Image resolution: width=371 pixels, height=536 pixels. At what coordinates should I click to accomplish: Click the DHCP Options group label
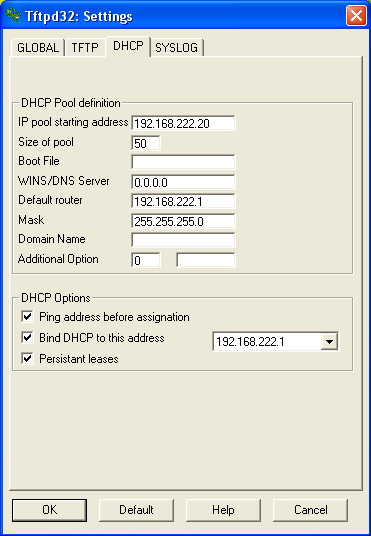click(56, 298)
